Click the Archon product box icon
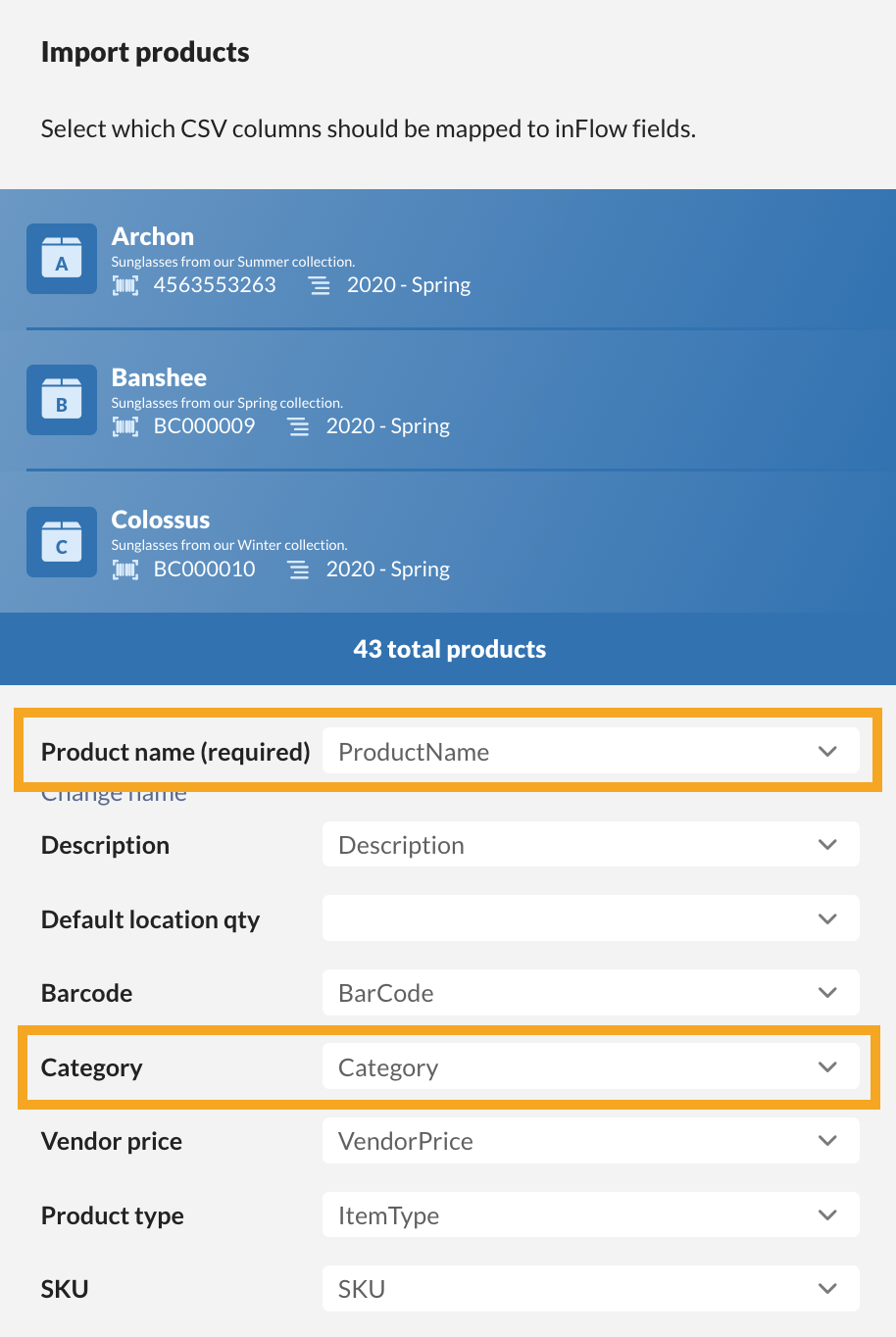Image resolution: width=896 pixels, height=1337 pixels. point(62,259)
